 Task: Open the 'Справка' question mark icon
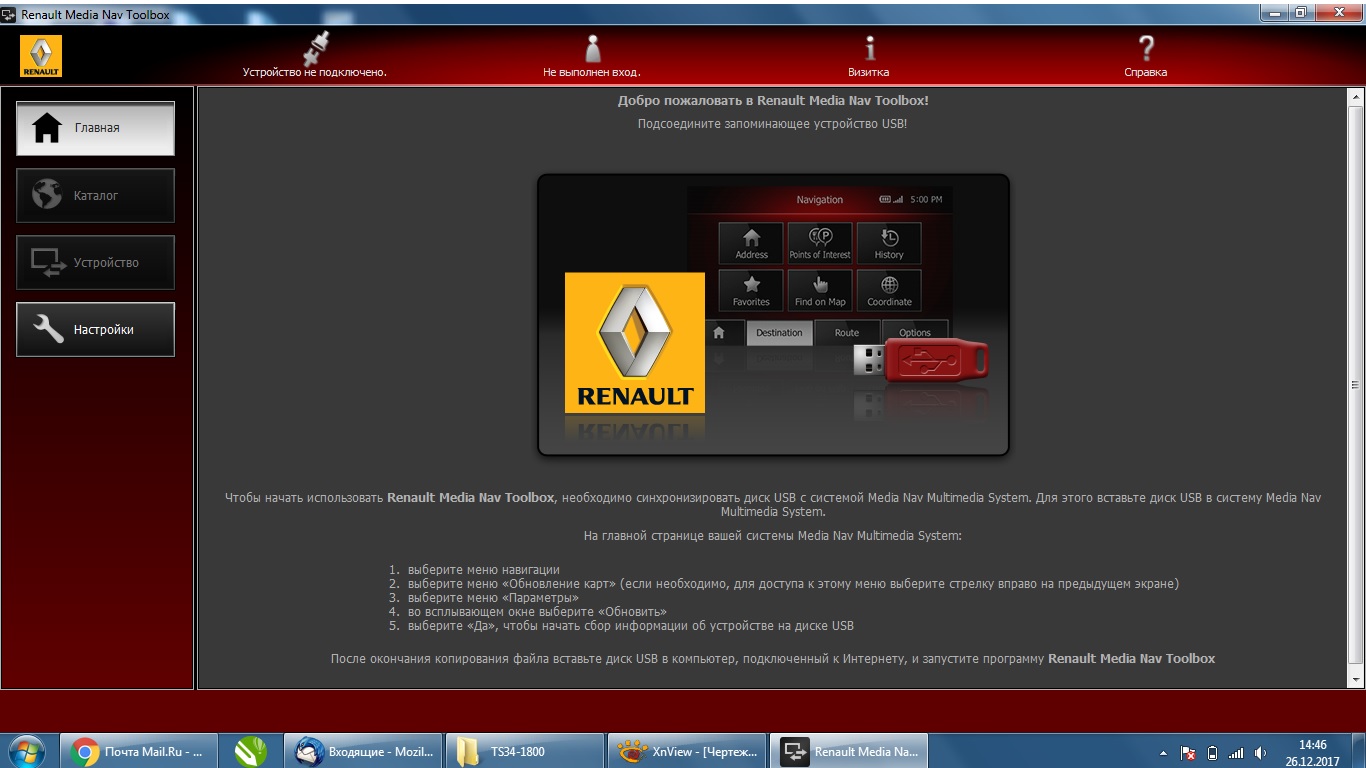(1146, 48)
